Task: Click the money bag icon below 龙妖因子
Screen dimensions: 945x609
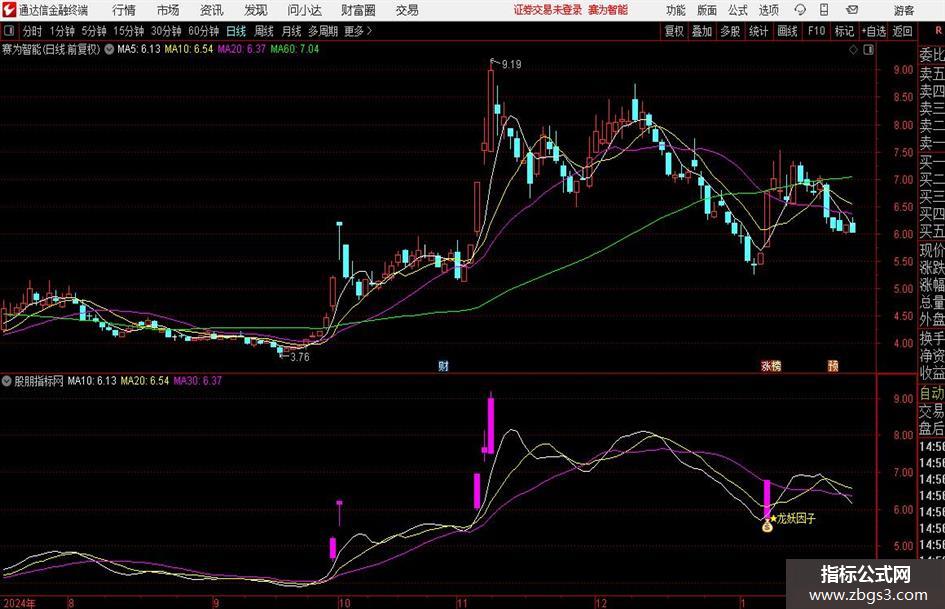Action: tap(767, 527)
